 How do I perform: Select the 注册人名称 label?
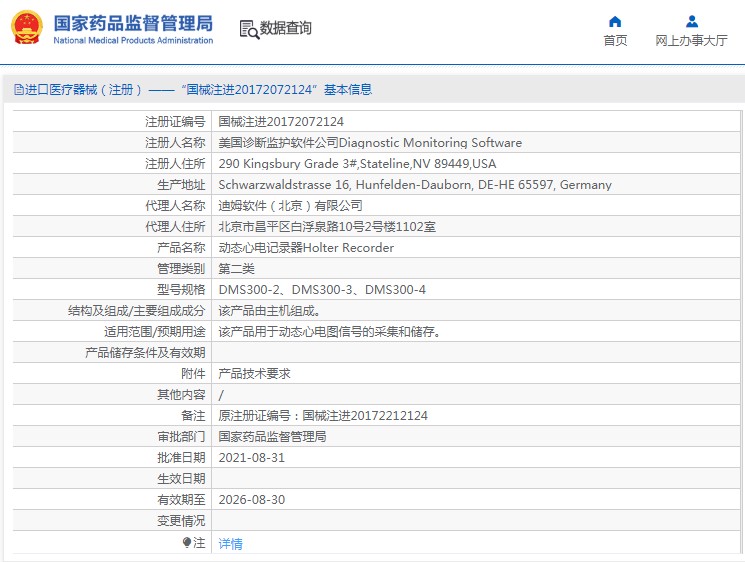point(175,143)
